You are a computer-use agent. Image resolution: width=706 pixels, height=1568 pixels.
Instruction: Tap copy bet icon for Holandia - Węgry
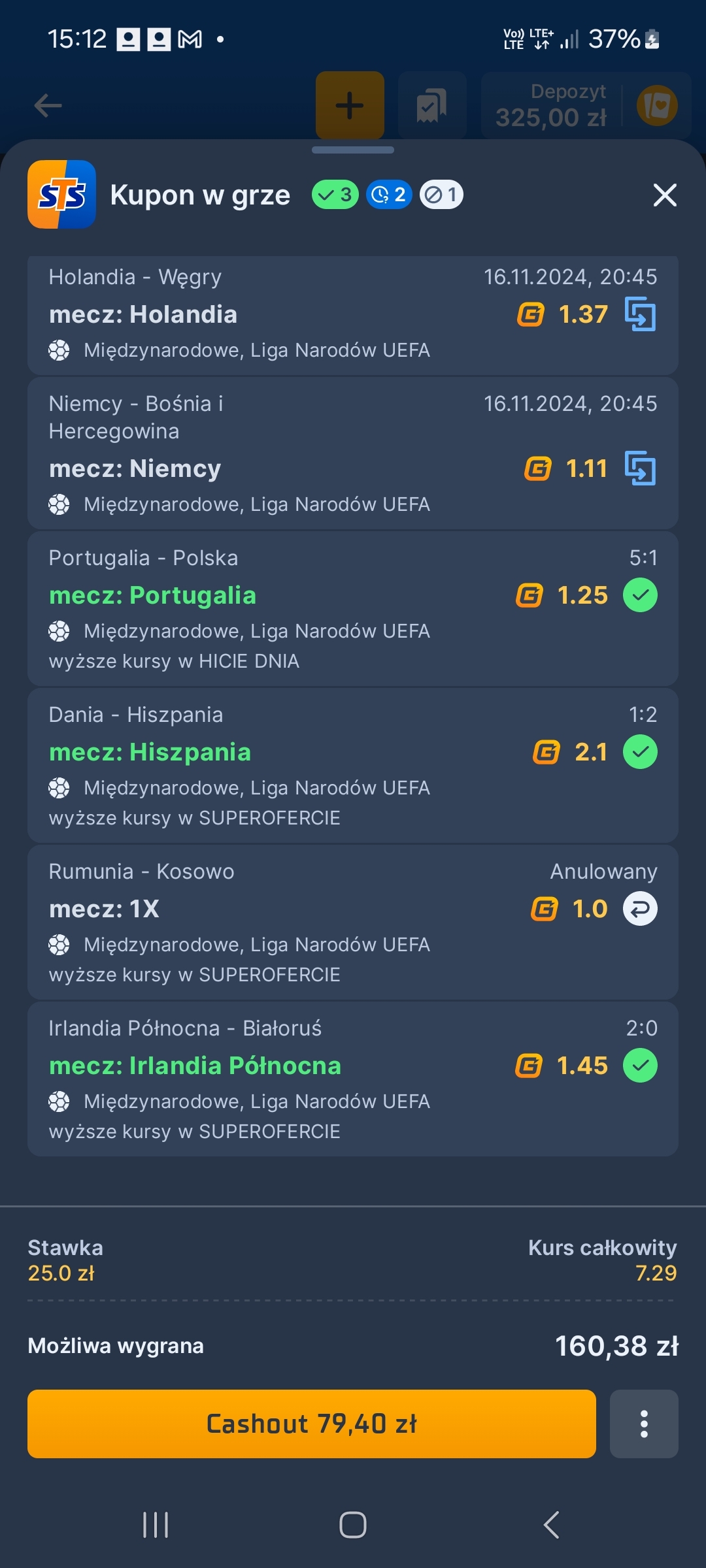[x=640, y=314]
